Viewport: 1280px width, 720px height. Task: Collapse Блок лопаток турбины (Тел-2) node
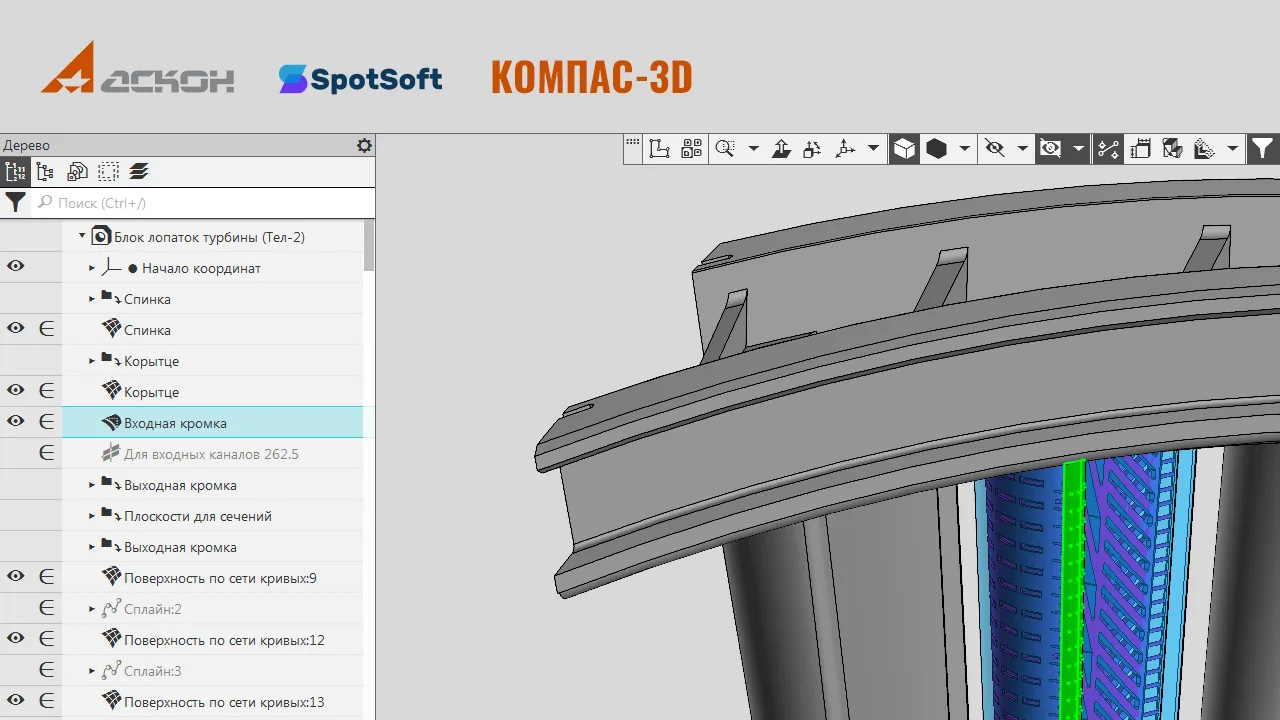tap(82, 237)
